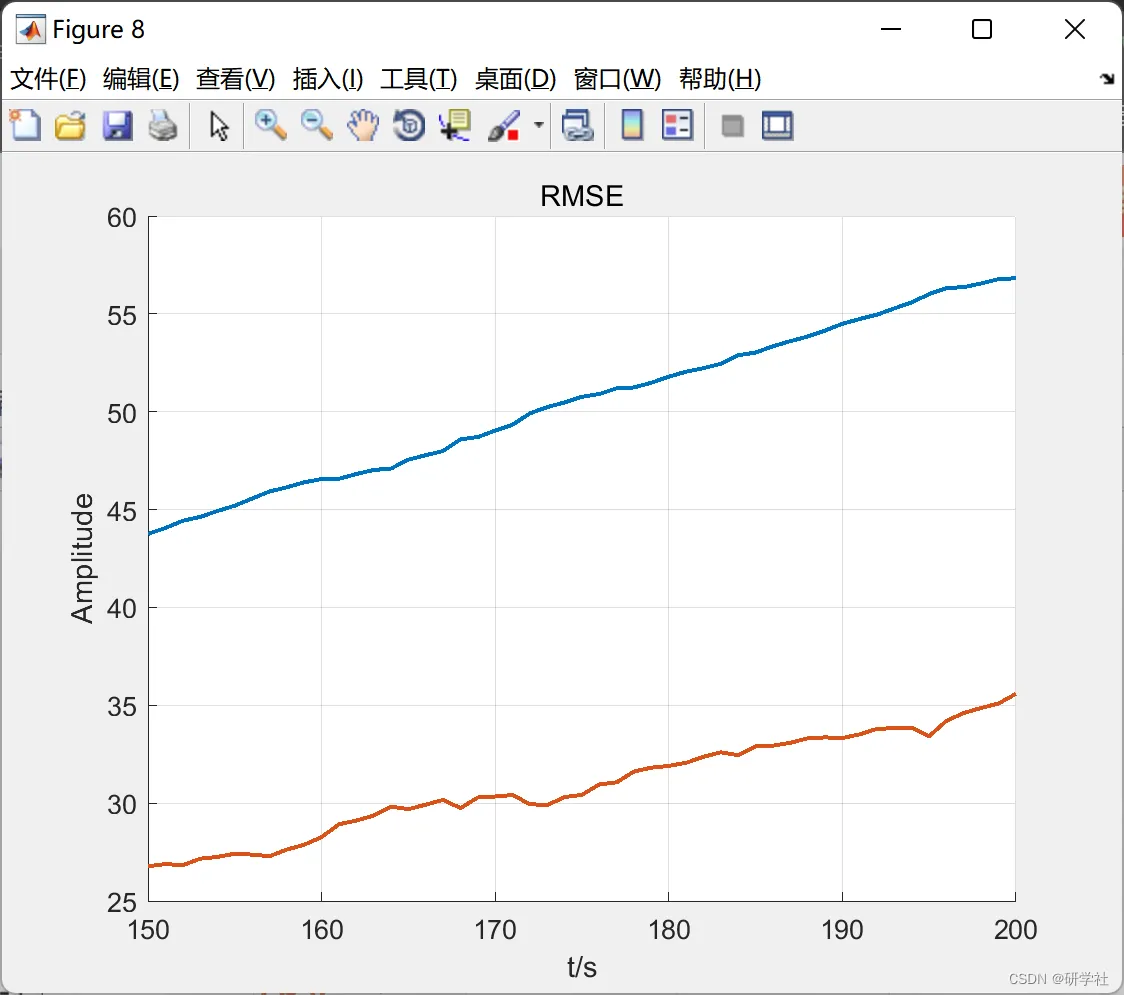Click the blue RMSE curve
This screenshot has height=995, width=1124.
pos(581,395)
